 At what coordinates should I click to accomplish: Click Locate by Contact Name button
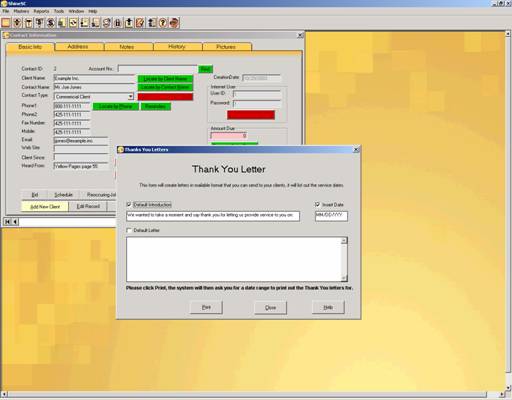pos(165,87)
